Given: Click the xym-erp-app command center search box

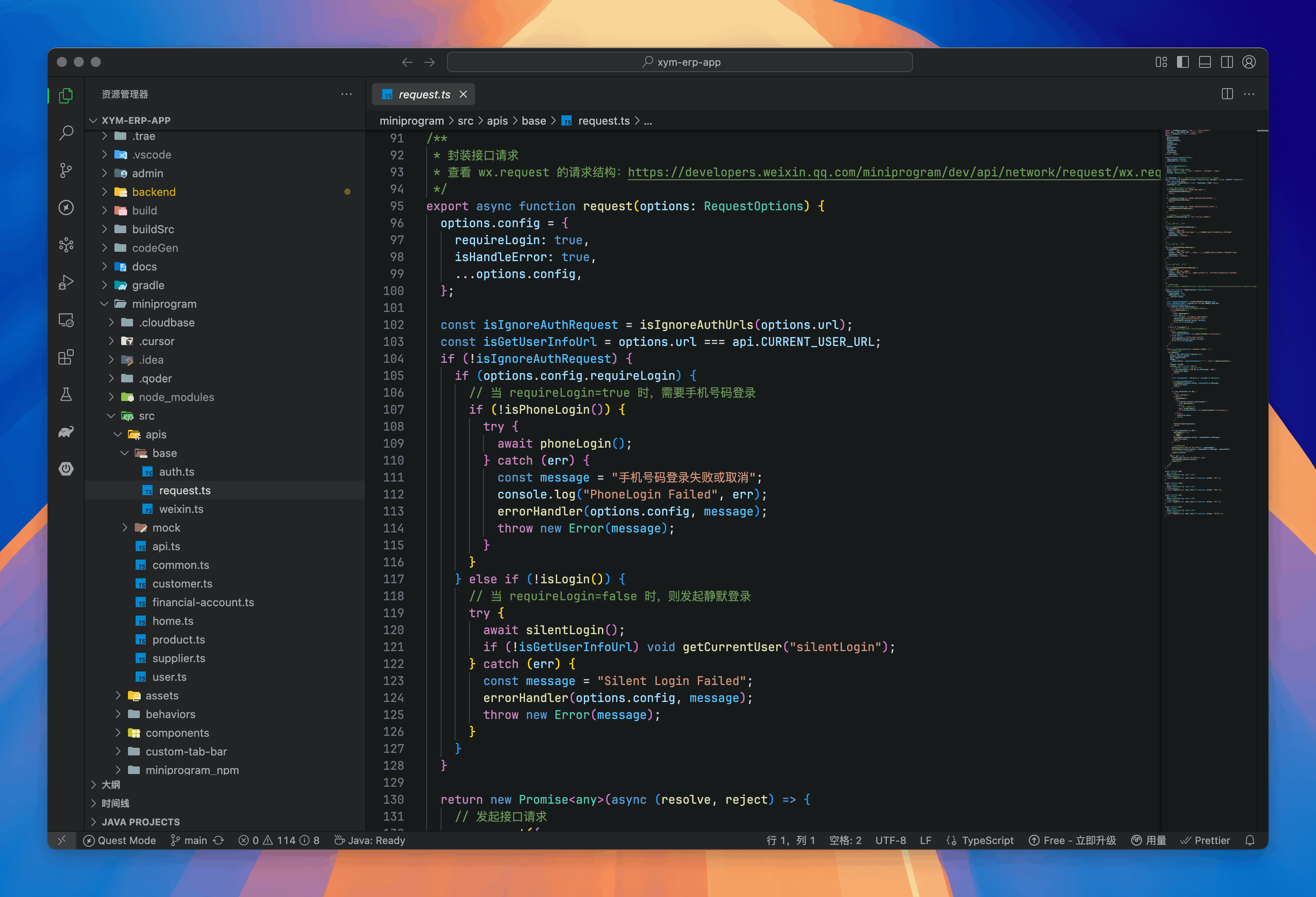Looking at the screenshot, I should pyautogui.click(x=680, y=62).
